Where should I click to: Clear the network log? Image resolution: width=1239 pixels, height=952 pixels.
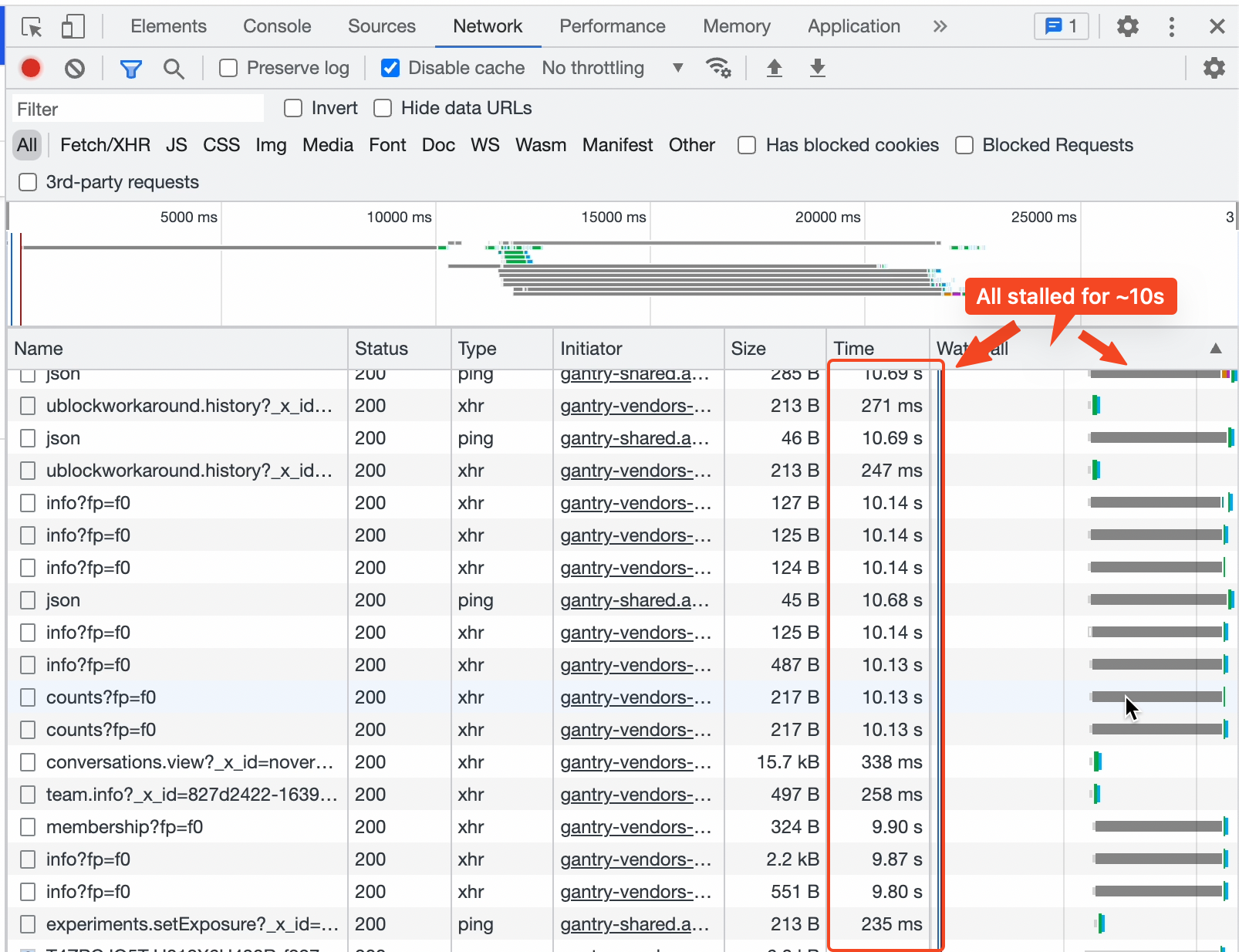[x=75, y=69]
